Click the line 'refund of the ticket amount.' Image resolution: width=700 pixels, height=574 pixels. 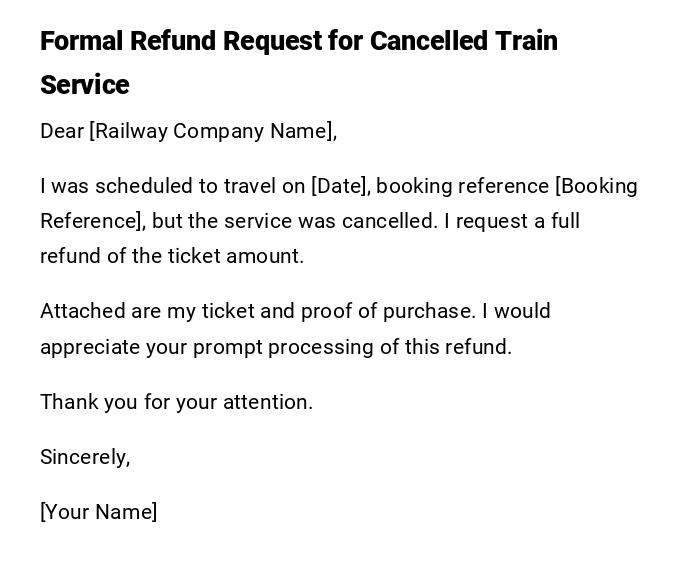[172, 256]
